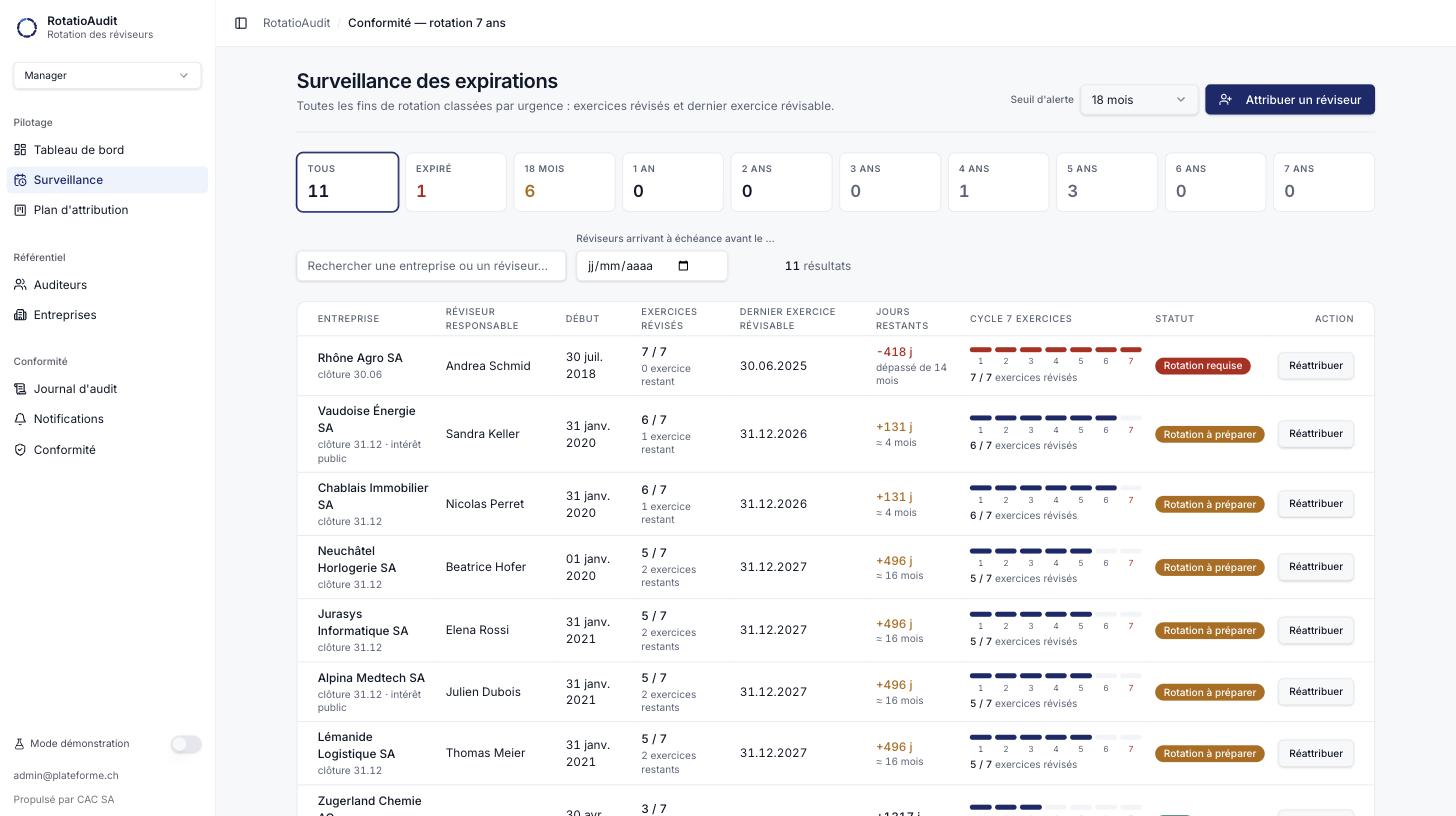
Task: Click Réattribuer for Alpina Medtech SA
Action: pyautogui.click(x=1316, y=692)
